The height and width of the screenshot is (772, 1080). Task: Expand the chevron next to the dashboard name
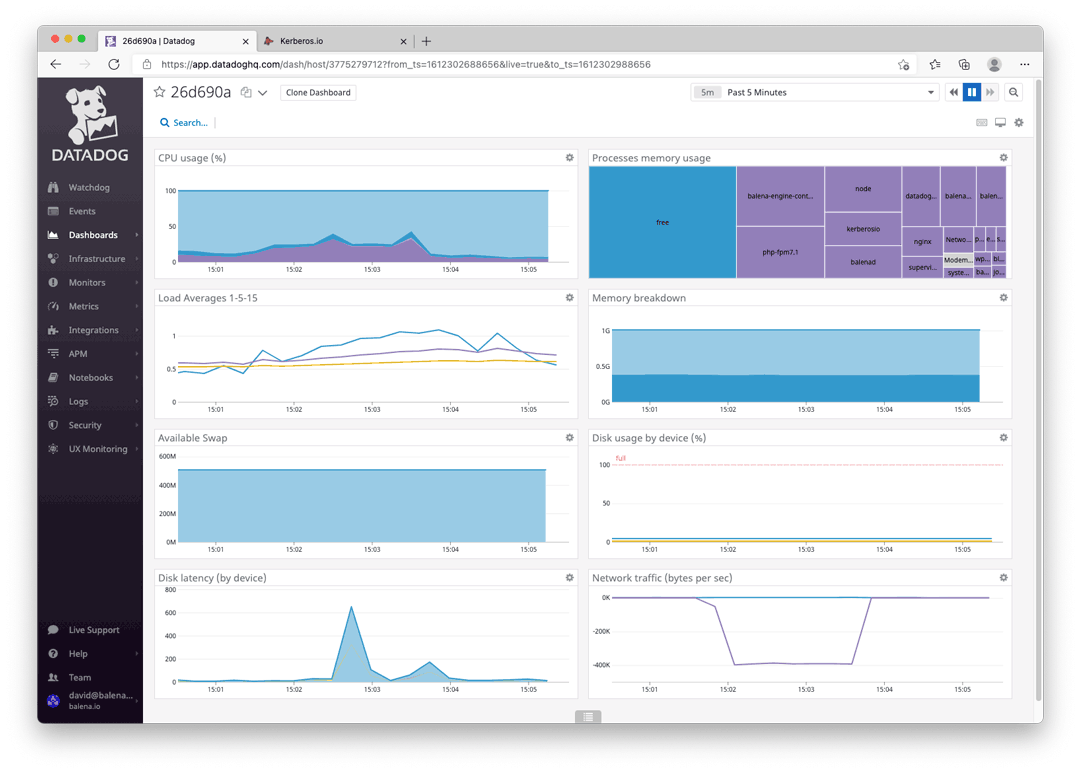click(x=260, y=90)
